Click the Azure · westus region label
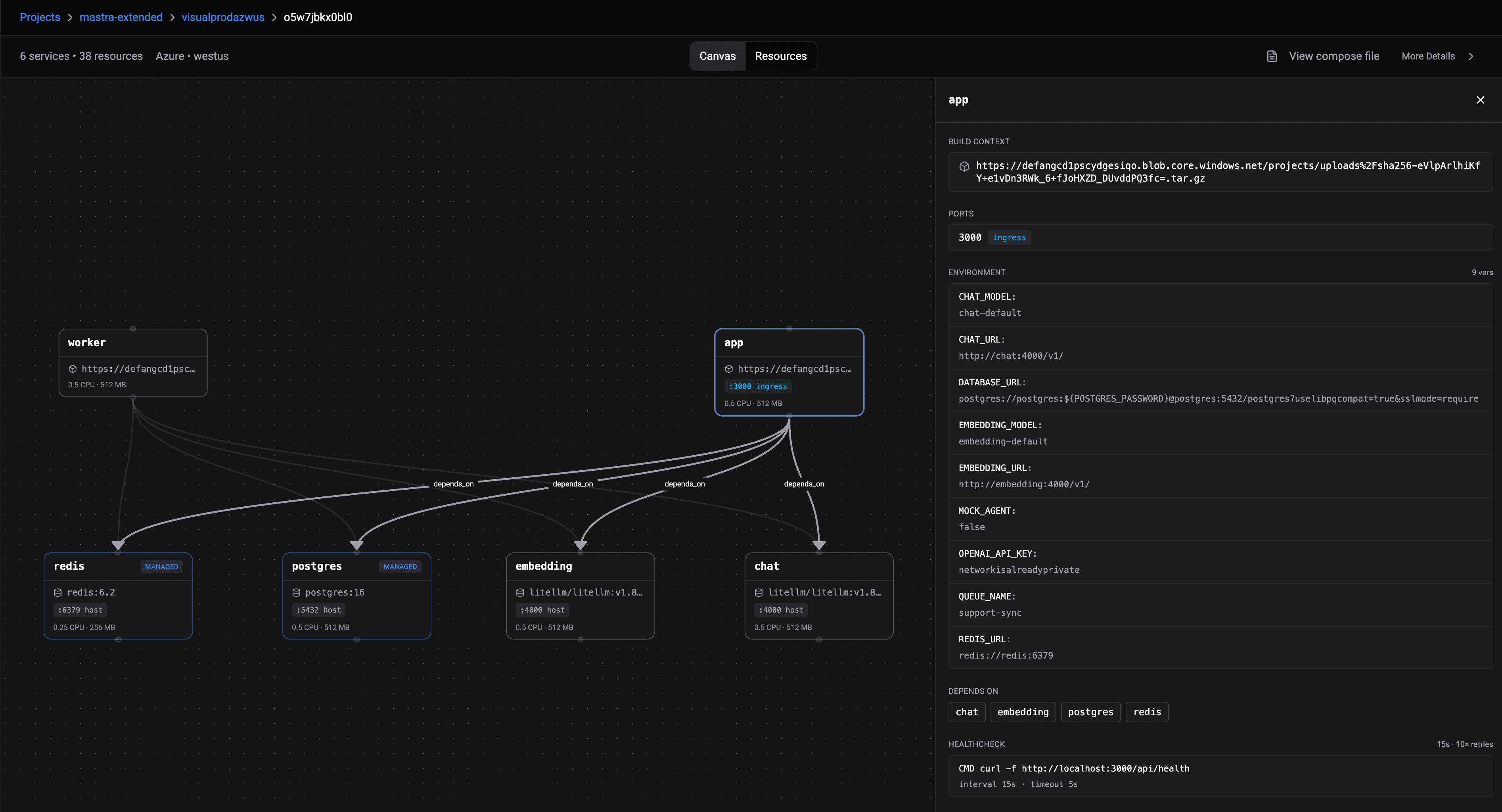 tap(192, 57)
